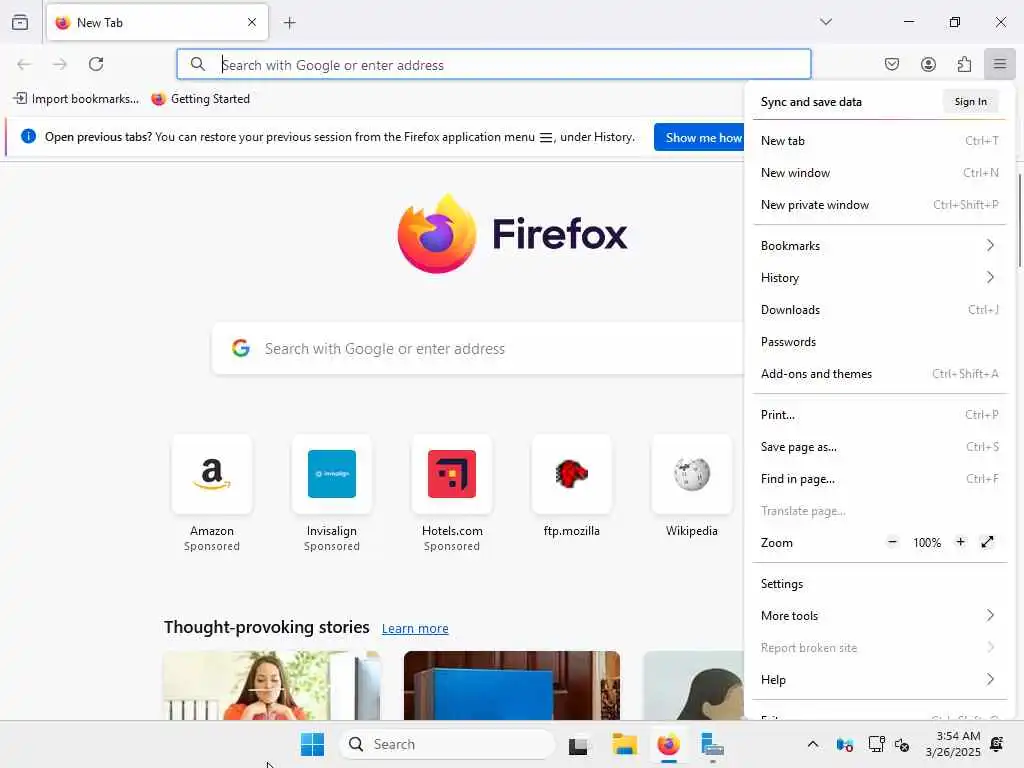Choose New private window menu item

point(879,204)
